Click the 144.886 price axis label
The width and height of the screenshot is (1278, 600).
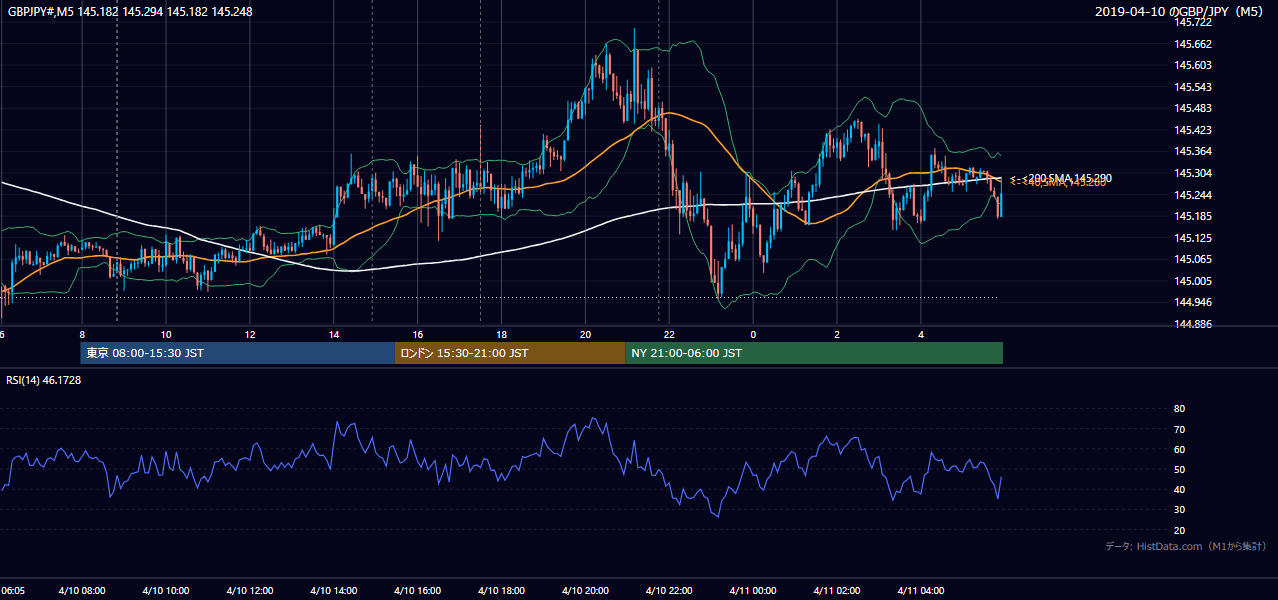1193,324
